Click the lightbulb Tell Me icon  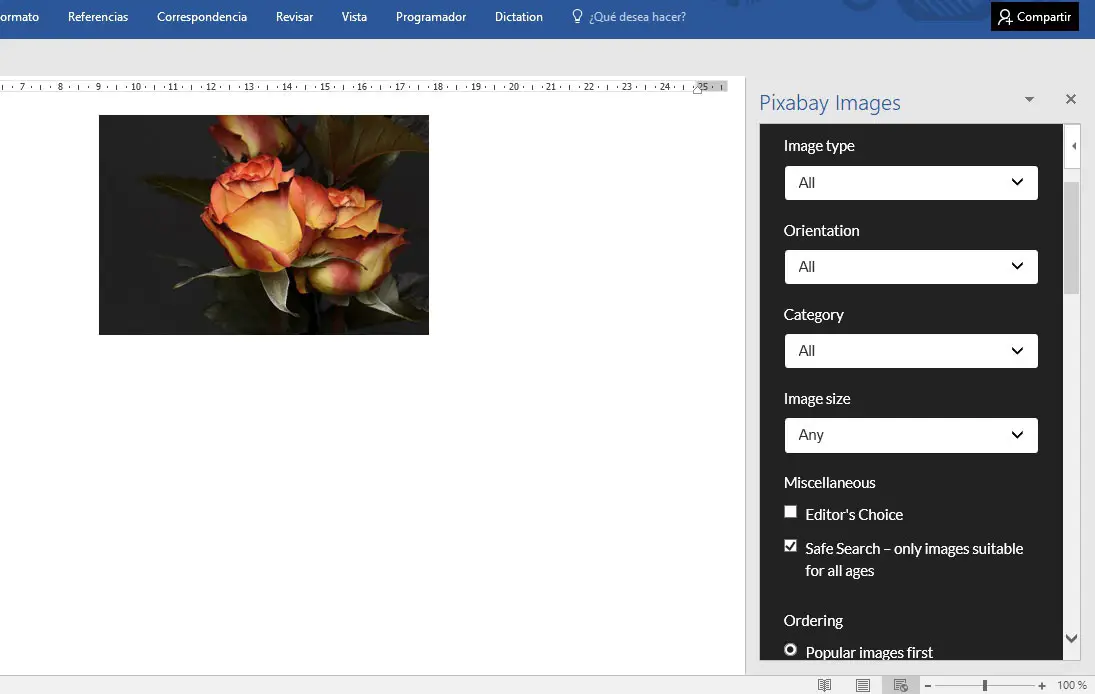click(577, 16)
